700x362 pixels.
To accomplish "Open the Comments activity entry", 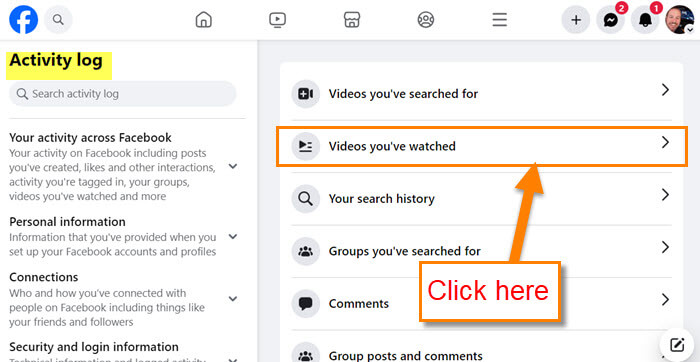I will click(481, 304).
